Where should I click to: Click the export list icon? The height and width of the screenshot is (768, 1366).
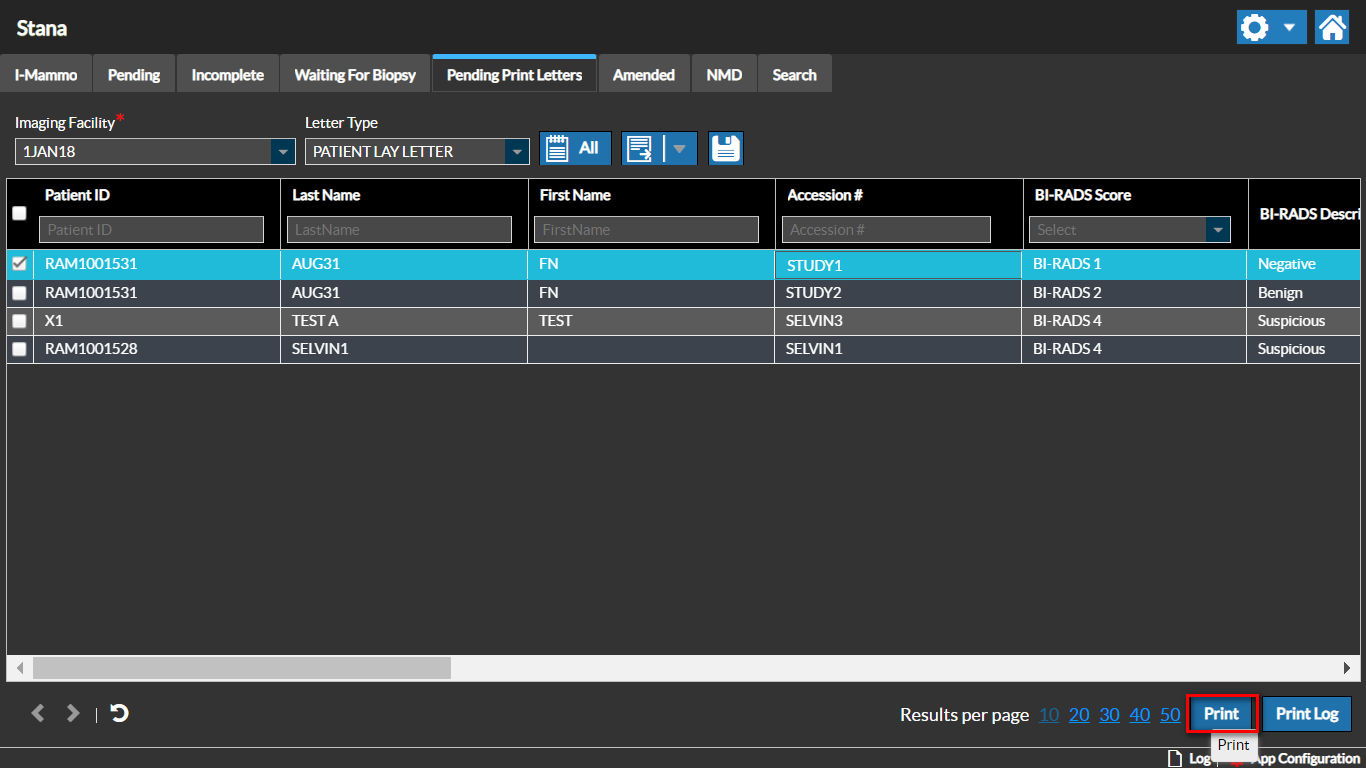[640, 149]
